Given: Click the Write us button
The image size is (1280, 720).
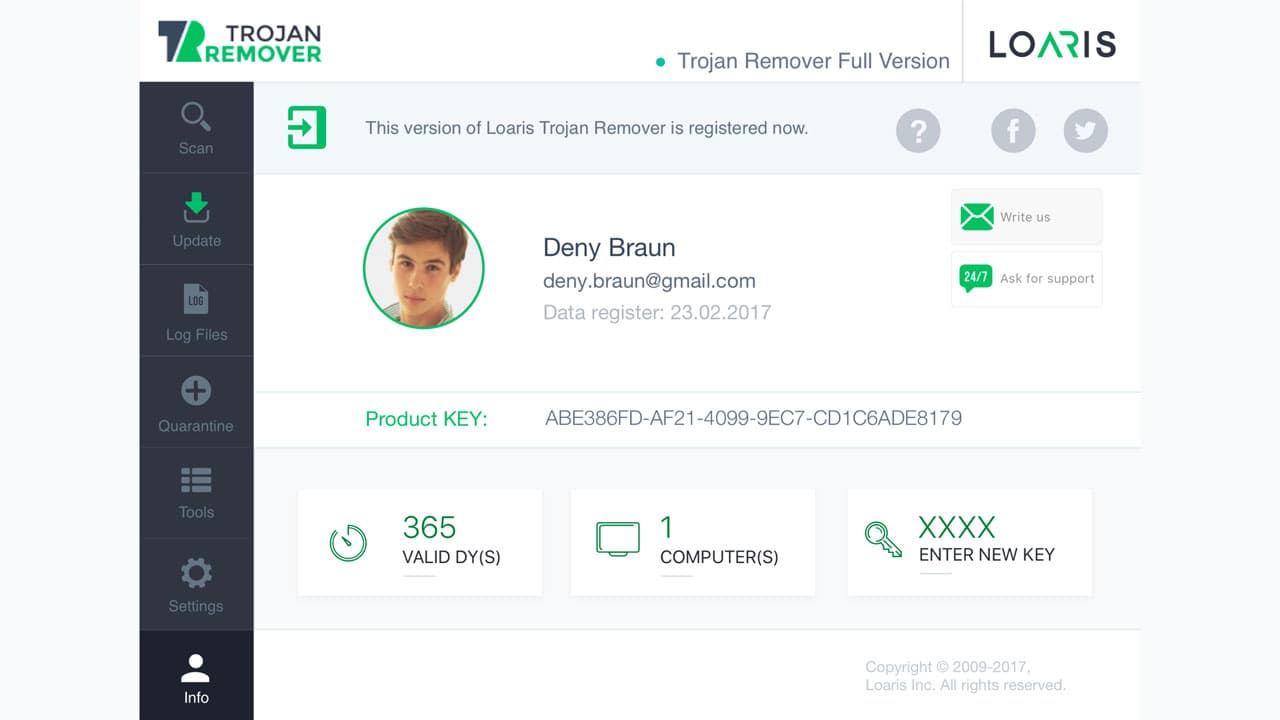Looking at the screenshot, I should (1026, 216).
